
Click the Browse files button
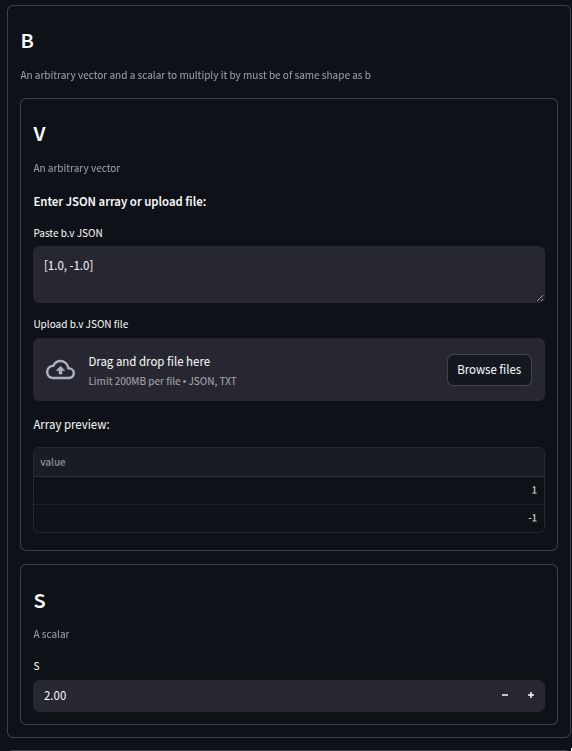489,370
